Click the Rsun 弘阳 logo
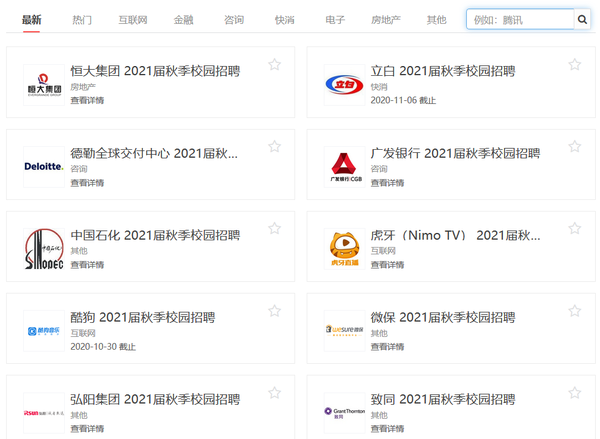Screen dimensions: 600x439 [44, 413]
